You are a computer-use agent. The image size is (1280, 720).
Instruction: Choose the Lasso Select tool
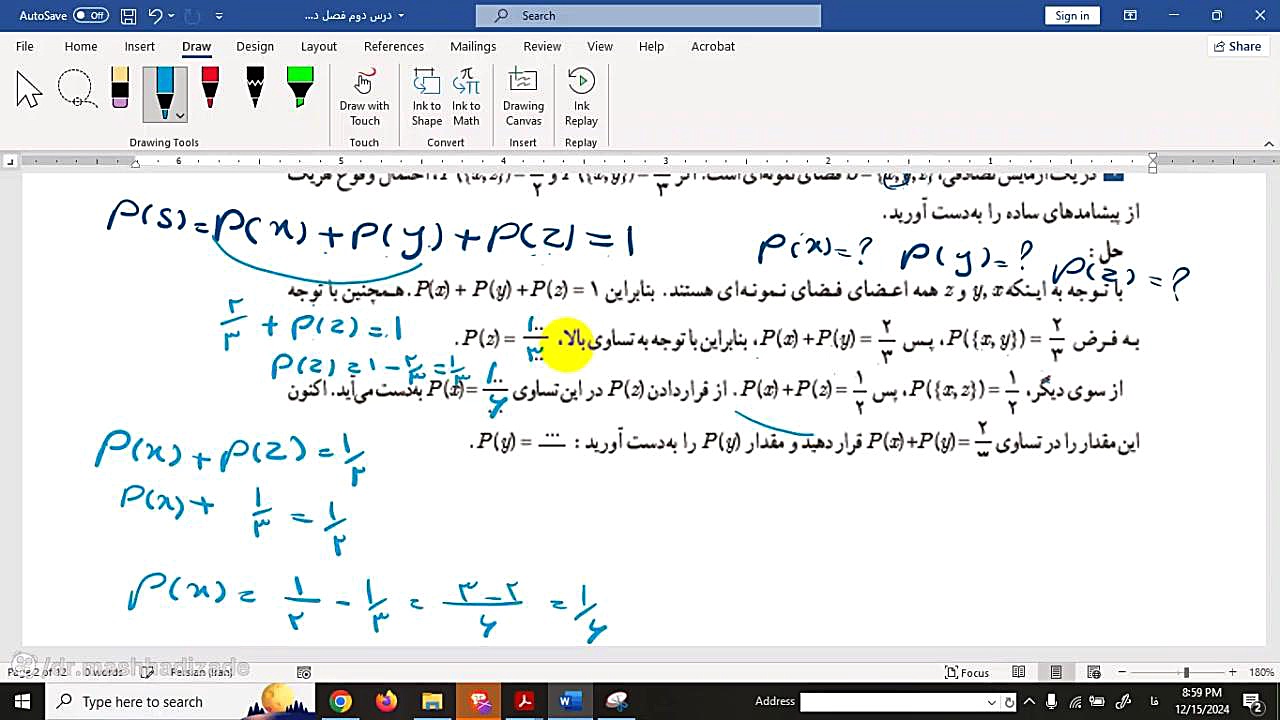click(x=76, y=89)
